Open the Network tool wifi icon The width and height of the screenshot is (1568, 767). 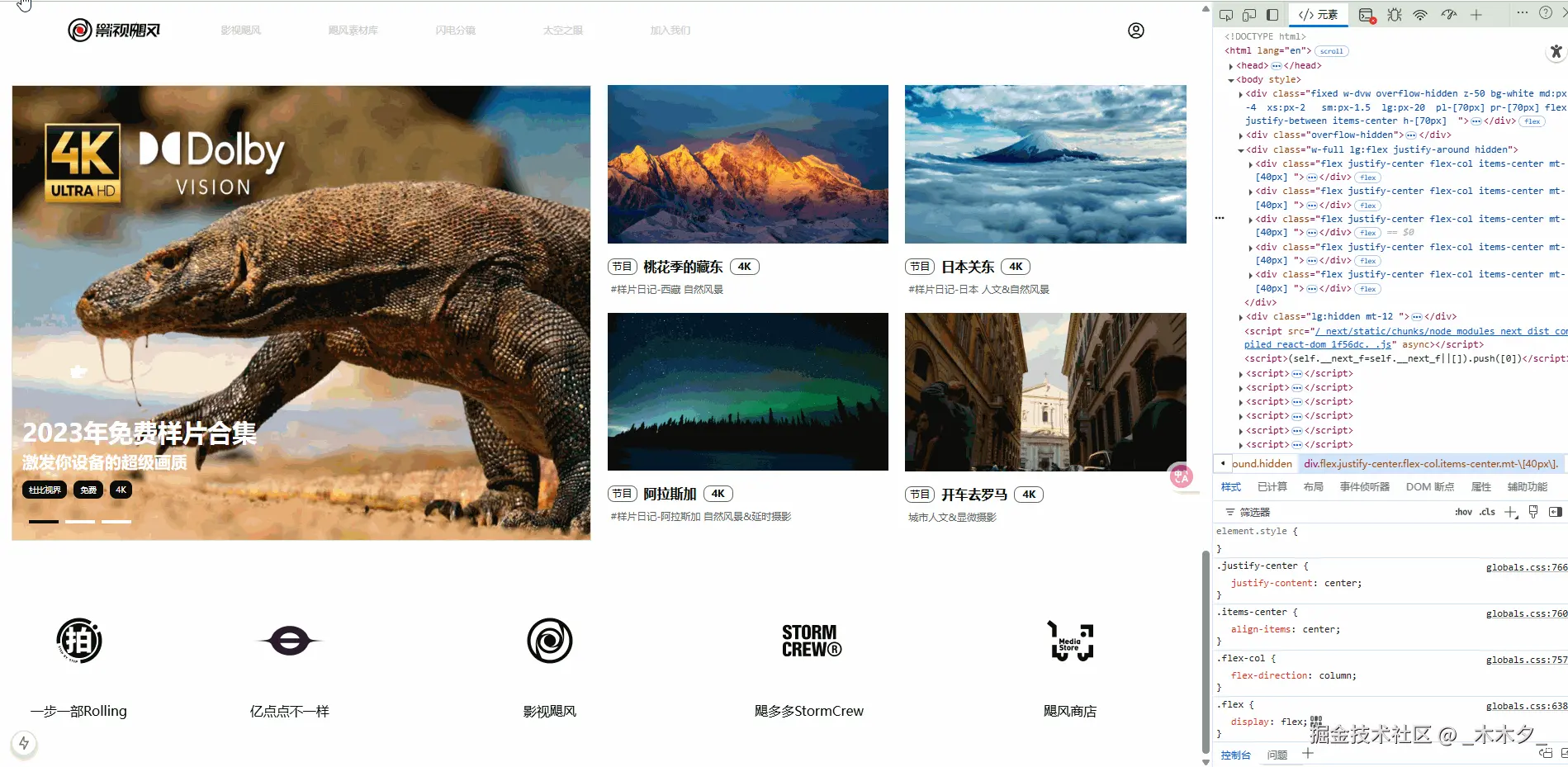pyautogui.click(x=1420, y=15)
